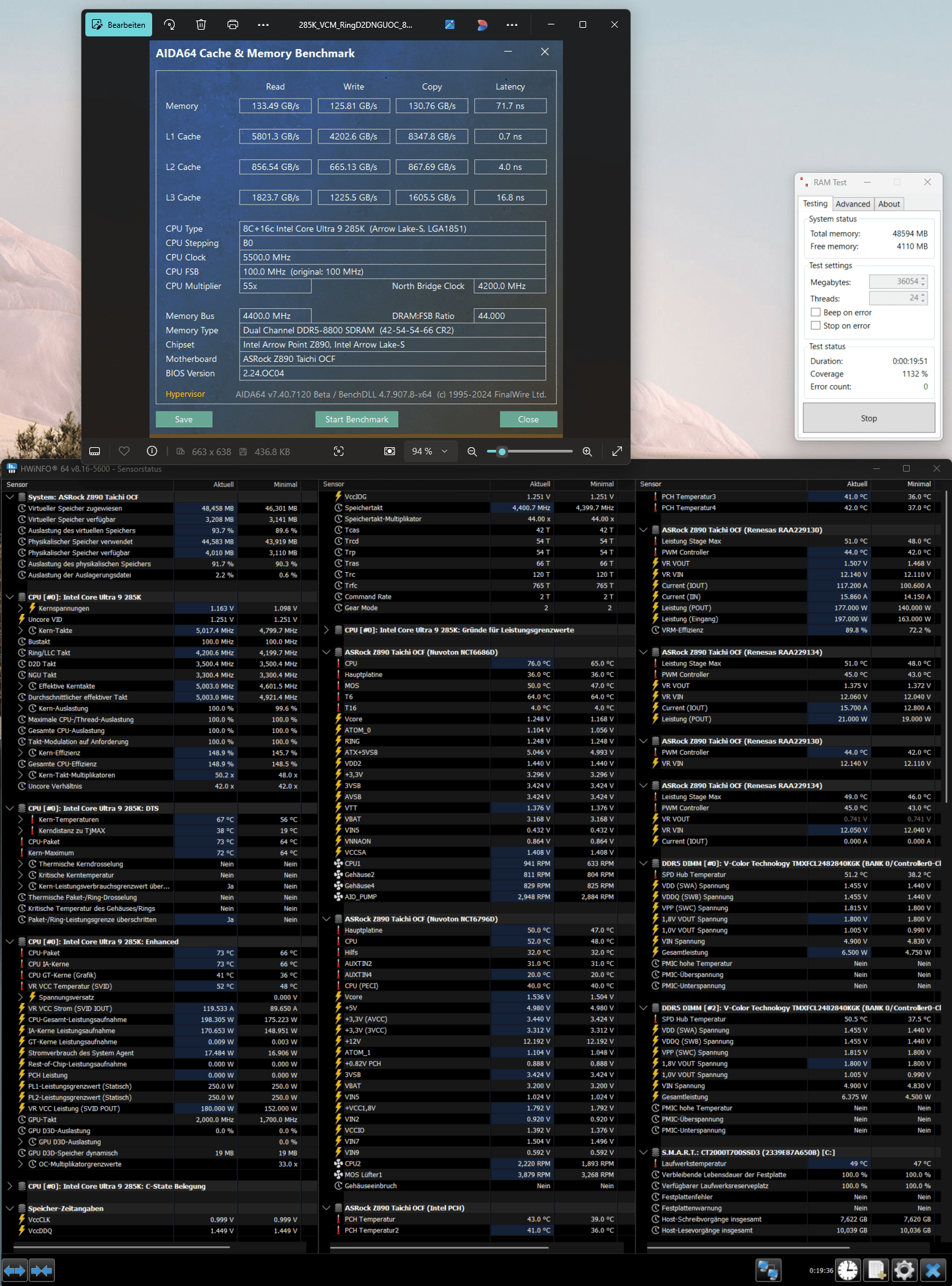
Task: Select the Ring/LLC Takt sensor row
Action: [159, 653]
